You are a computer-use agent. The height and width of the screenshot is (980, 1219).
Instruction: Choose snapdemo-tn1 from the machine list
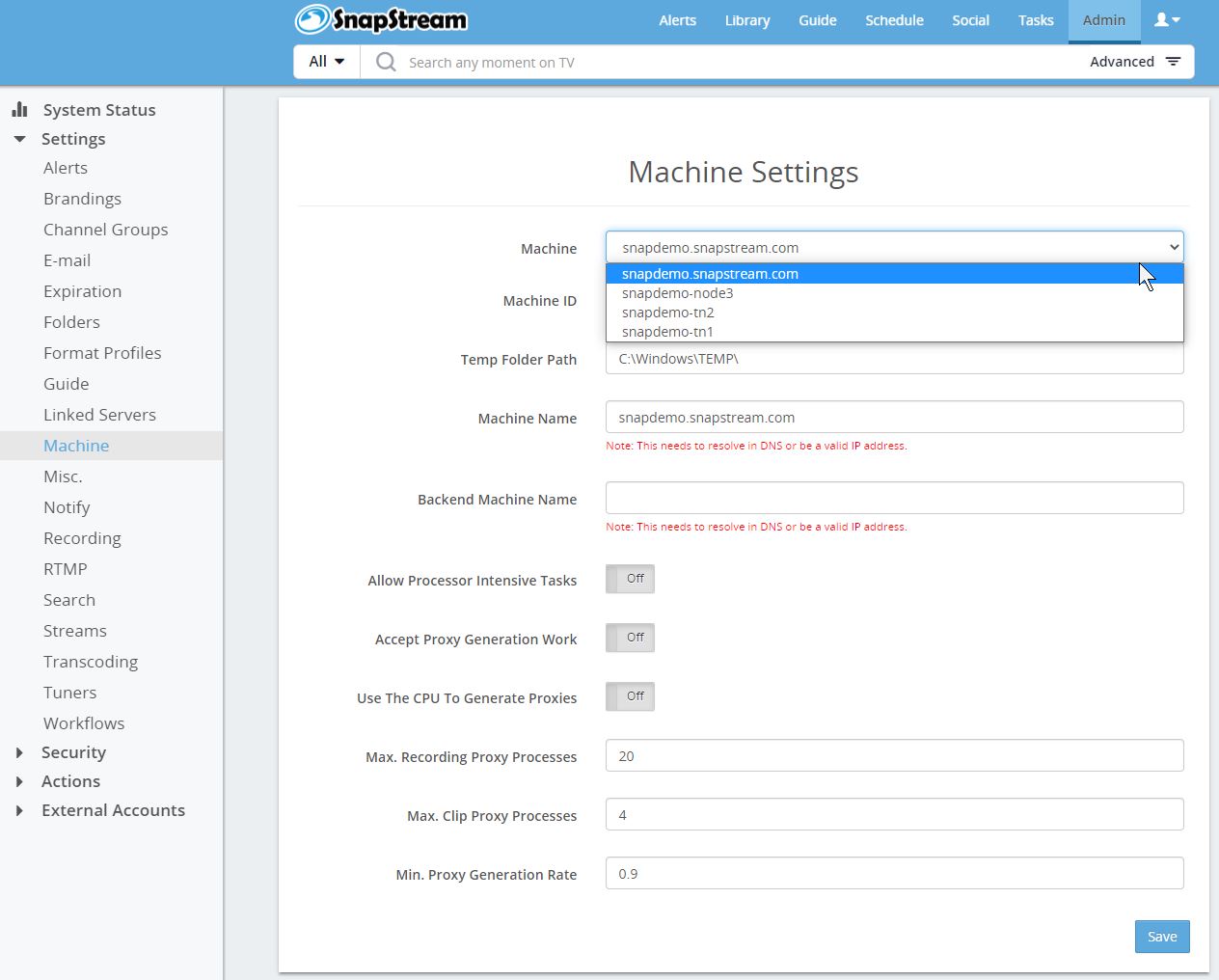[894, 332]
